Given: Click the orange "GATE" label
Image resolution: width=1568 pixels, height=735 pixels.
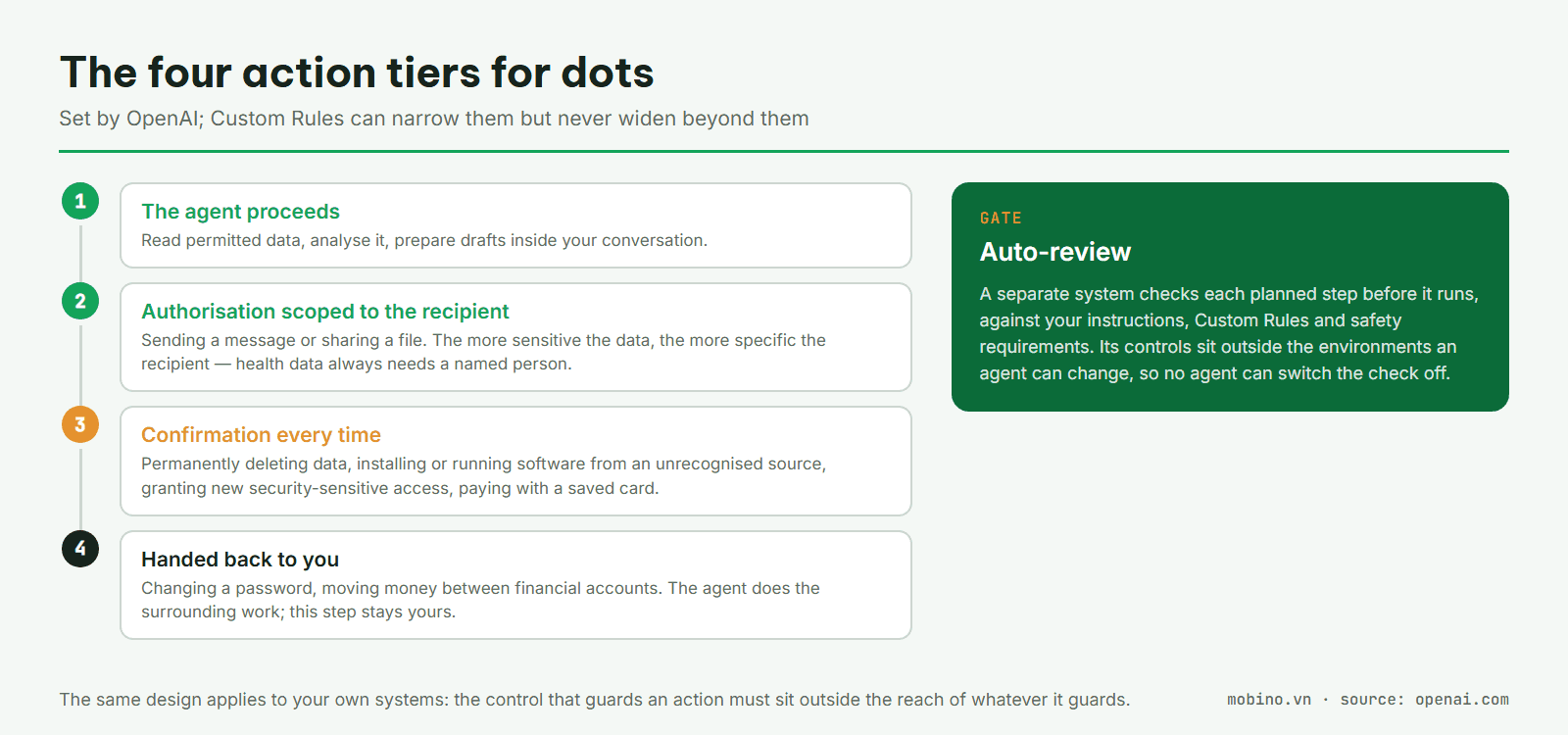Looking at the screenshot, I should point(1001,219).
